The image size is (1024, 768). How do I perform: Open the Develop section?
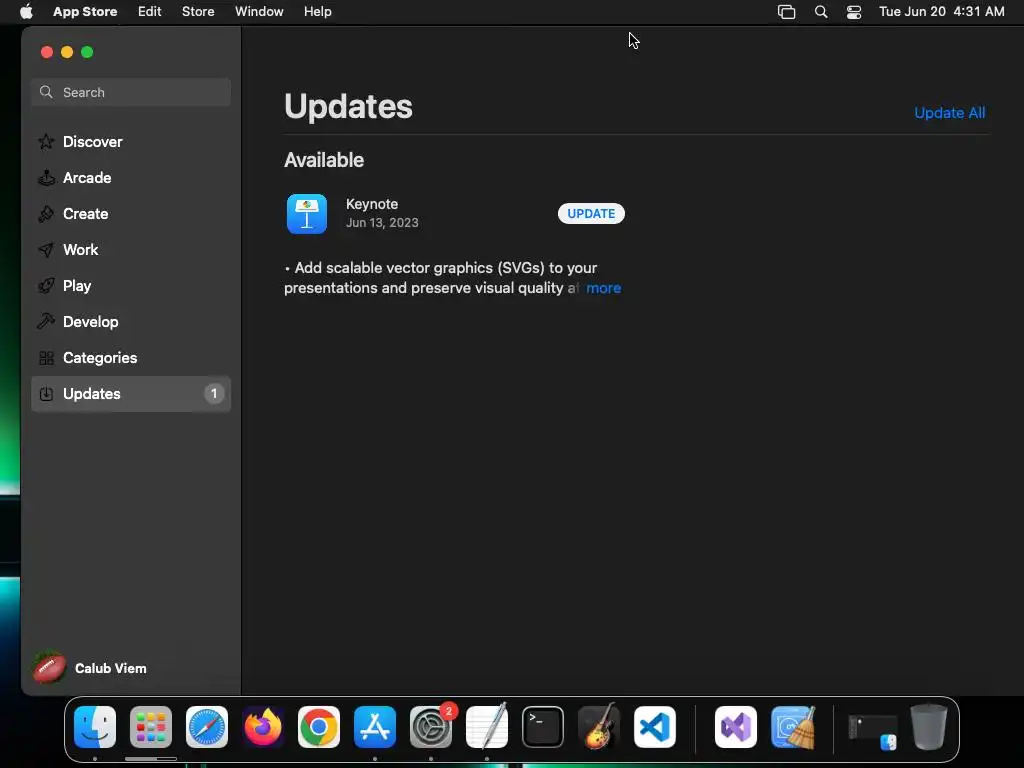coord(131,321)
